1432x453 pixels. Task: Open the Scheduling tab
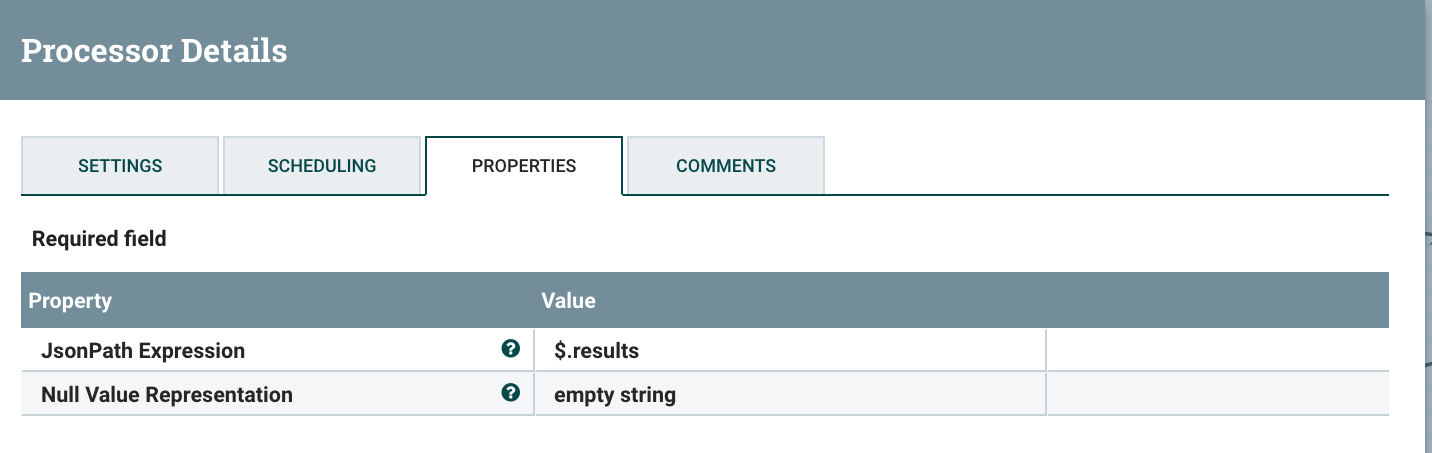point(322,166)
